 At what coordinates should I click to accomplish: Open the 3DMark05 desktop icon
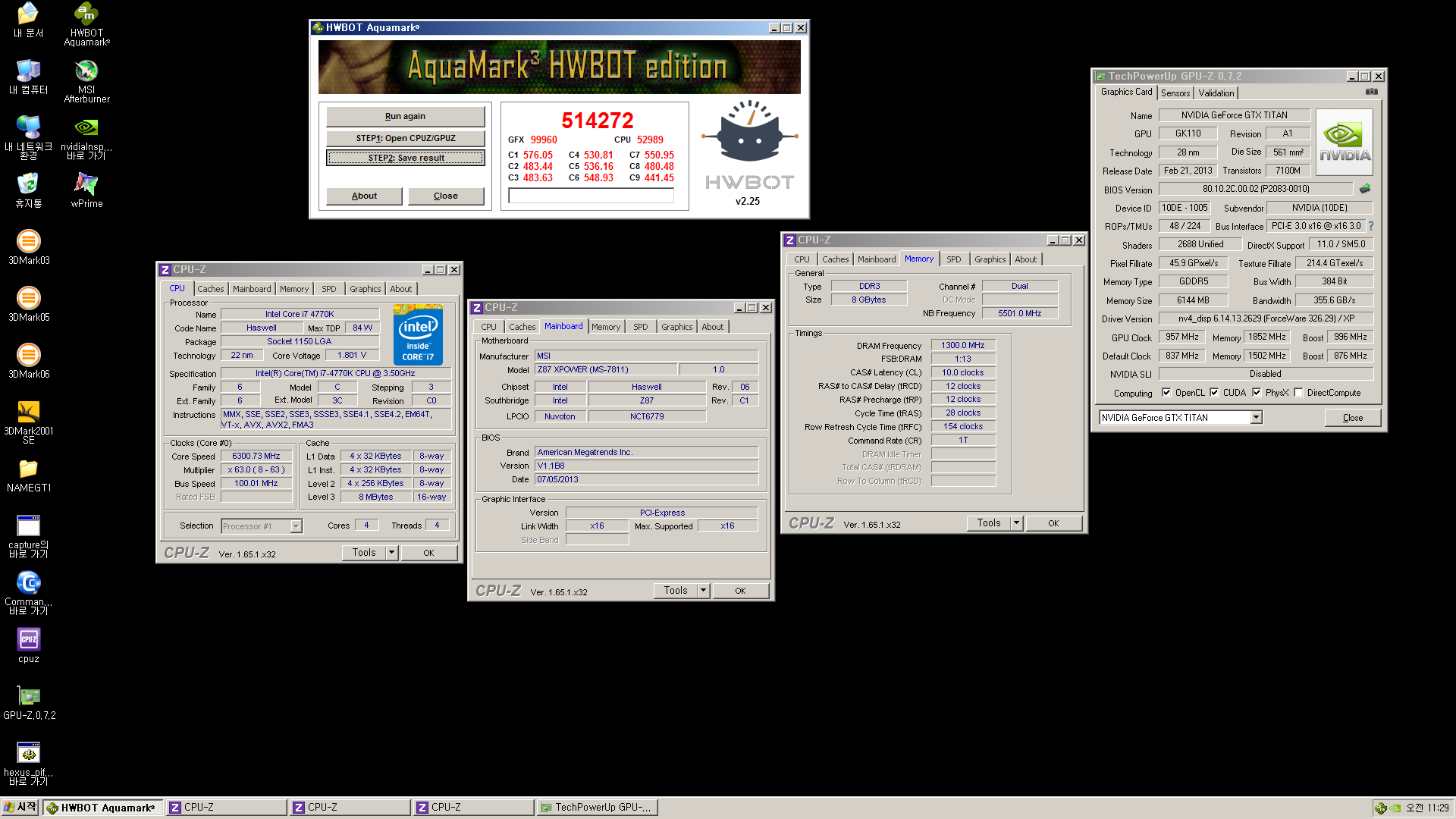(29, 304)
